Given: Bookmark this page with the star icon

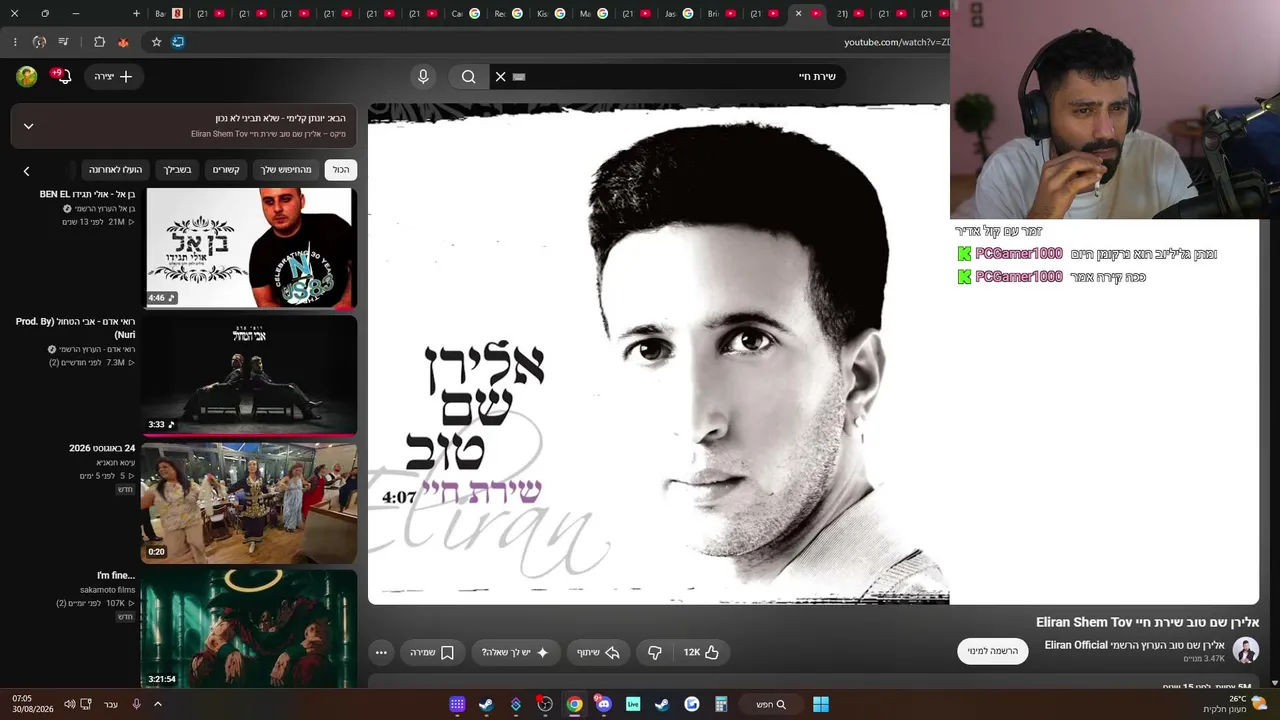Looking at the screenshot, I should click(x=156, y=42).
